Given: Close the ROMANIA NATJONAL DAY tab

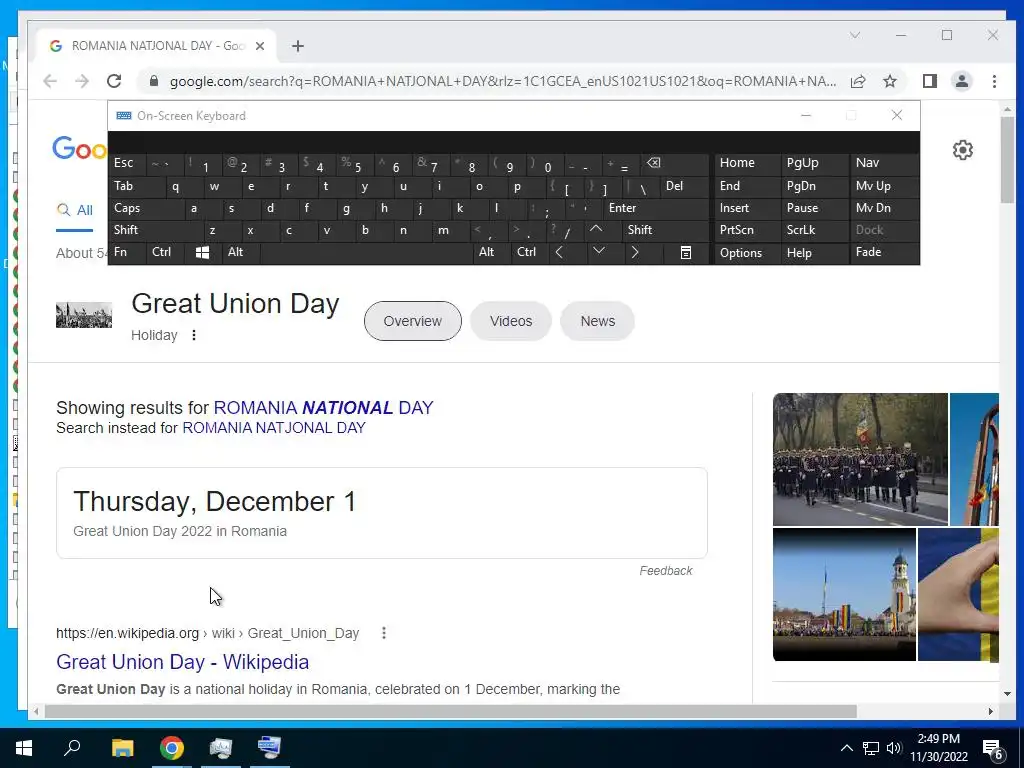Looking at the screenshot, I should tap(260, 46).
